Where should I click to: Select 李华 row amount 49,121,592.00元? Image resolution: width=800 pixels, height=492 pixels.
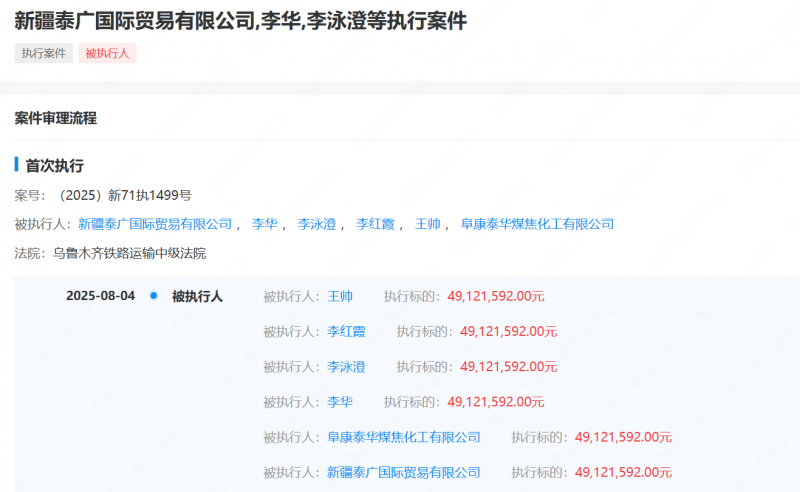[496, 402]
